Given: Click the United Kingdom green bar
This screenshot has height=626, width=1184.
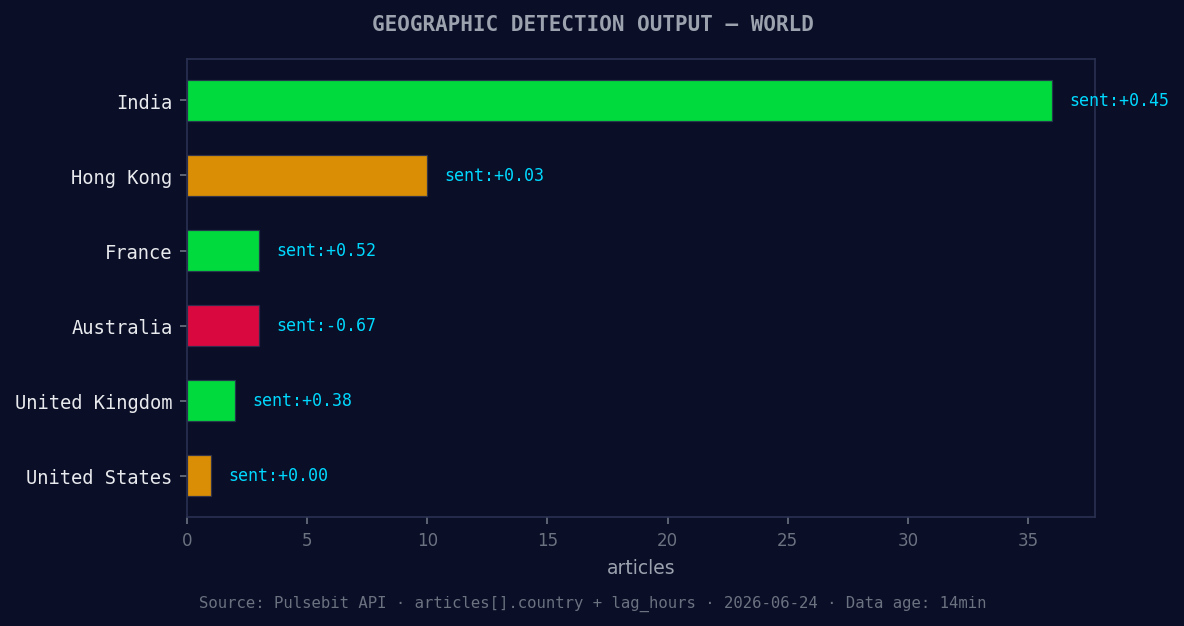Looking at the screenshot, I should (x=211, y=401).
